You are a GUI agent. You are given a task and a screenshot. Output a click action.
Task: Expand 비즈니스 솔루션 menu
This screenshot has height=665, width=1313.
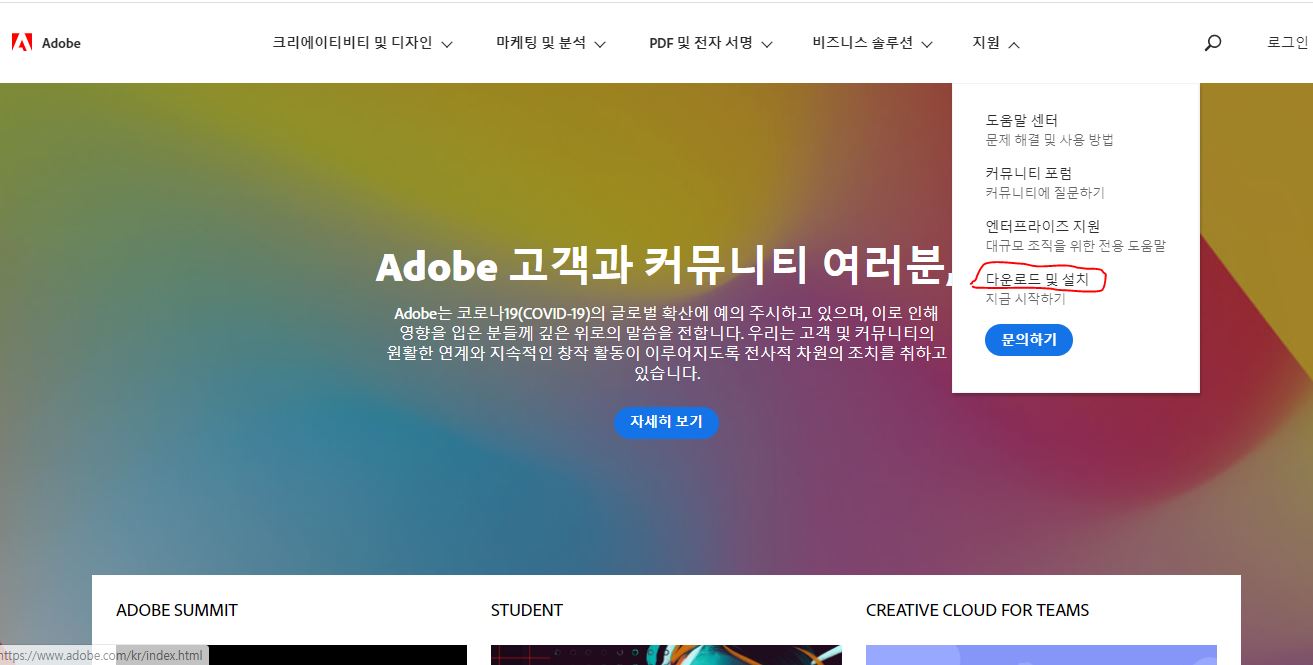[873, 43]
